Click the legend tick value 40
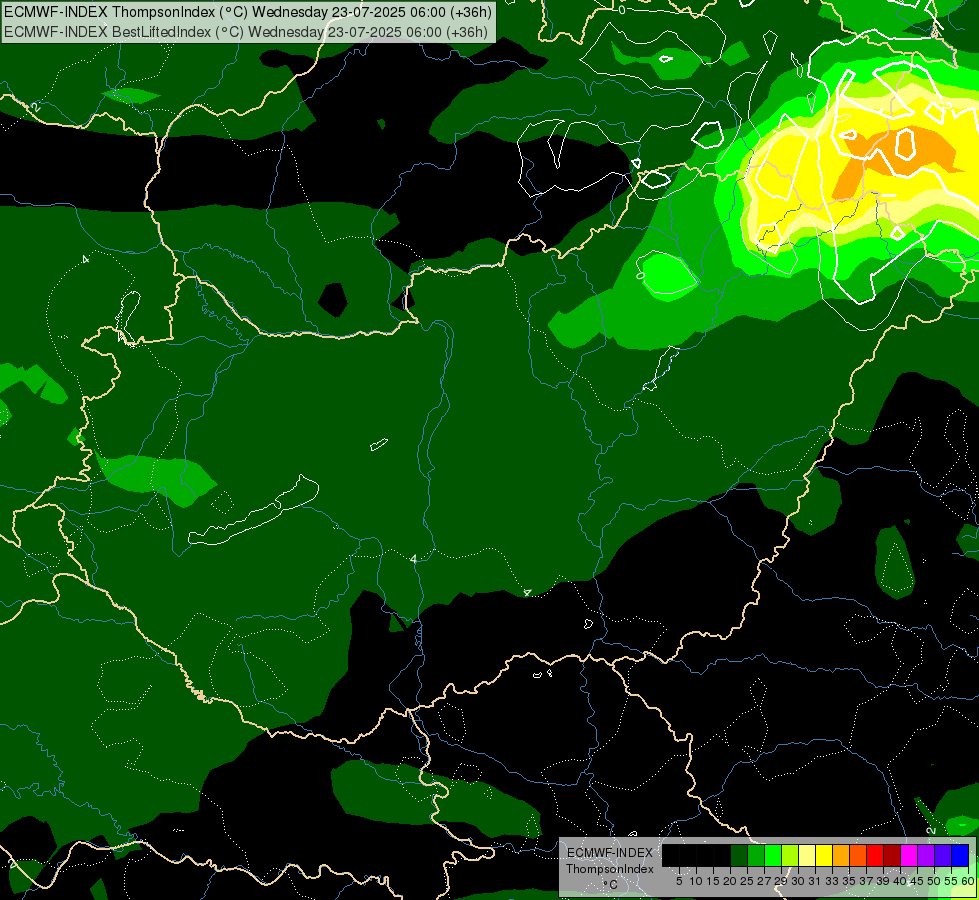Image resolution: width=979 pixels, height=900 pixels. [900, 881]
